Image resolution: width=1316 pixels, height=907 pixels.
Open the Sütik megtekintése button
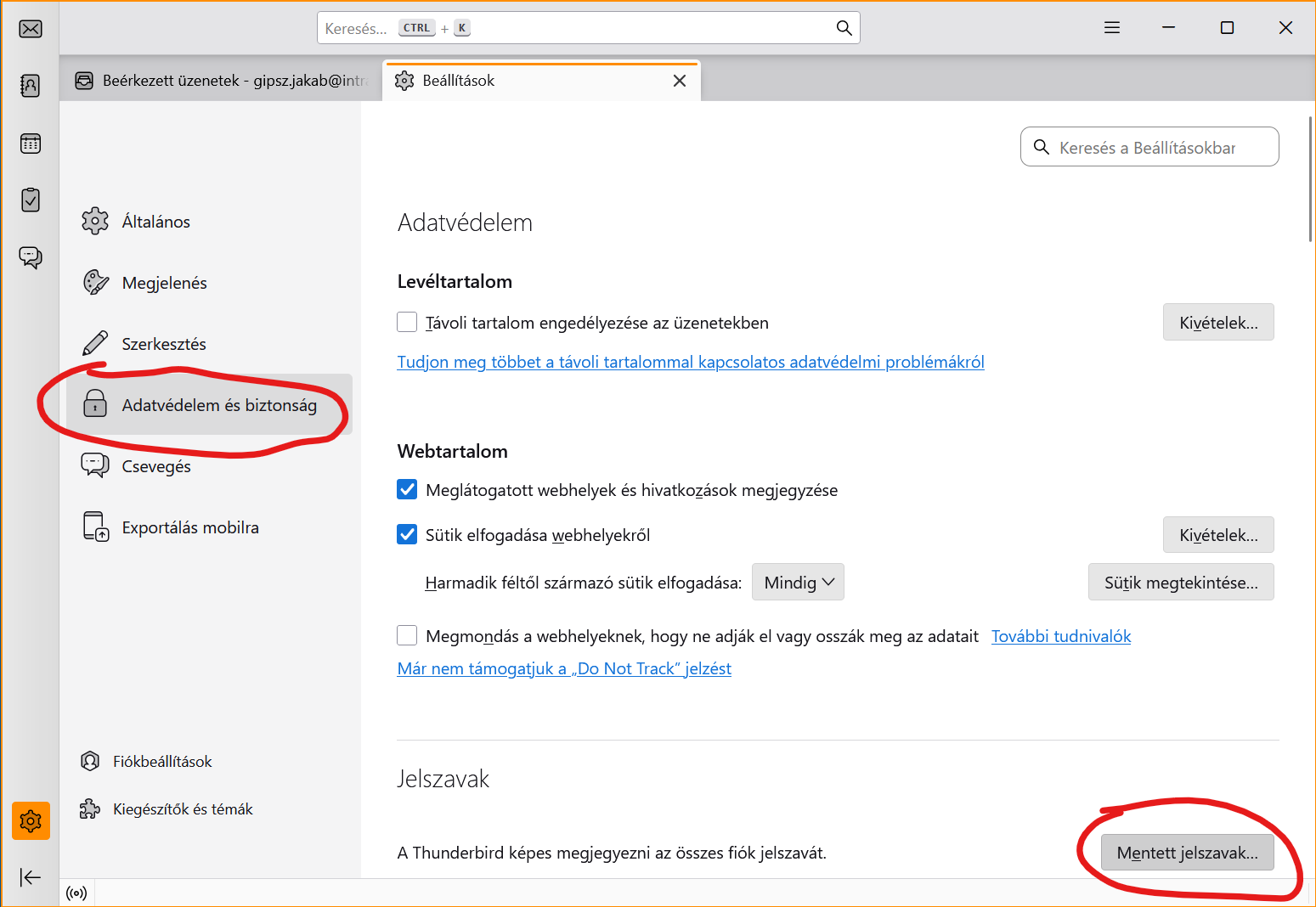tap(1181, 583)
